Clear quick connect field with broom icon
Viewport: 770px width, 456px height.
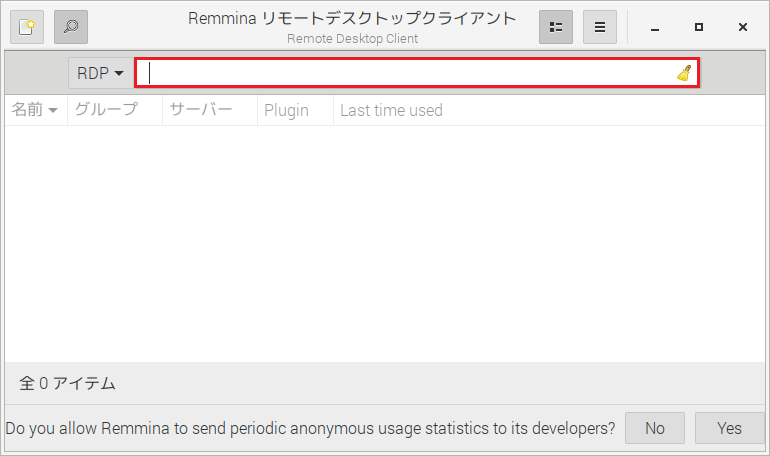(x=684, y=73)
